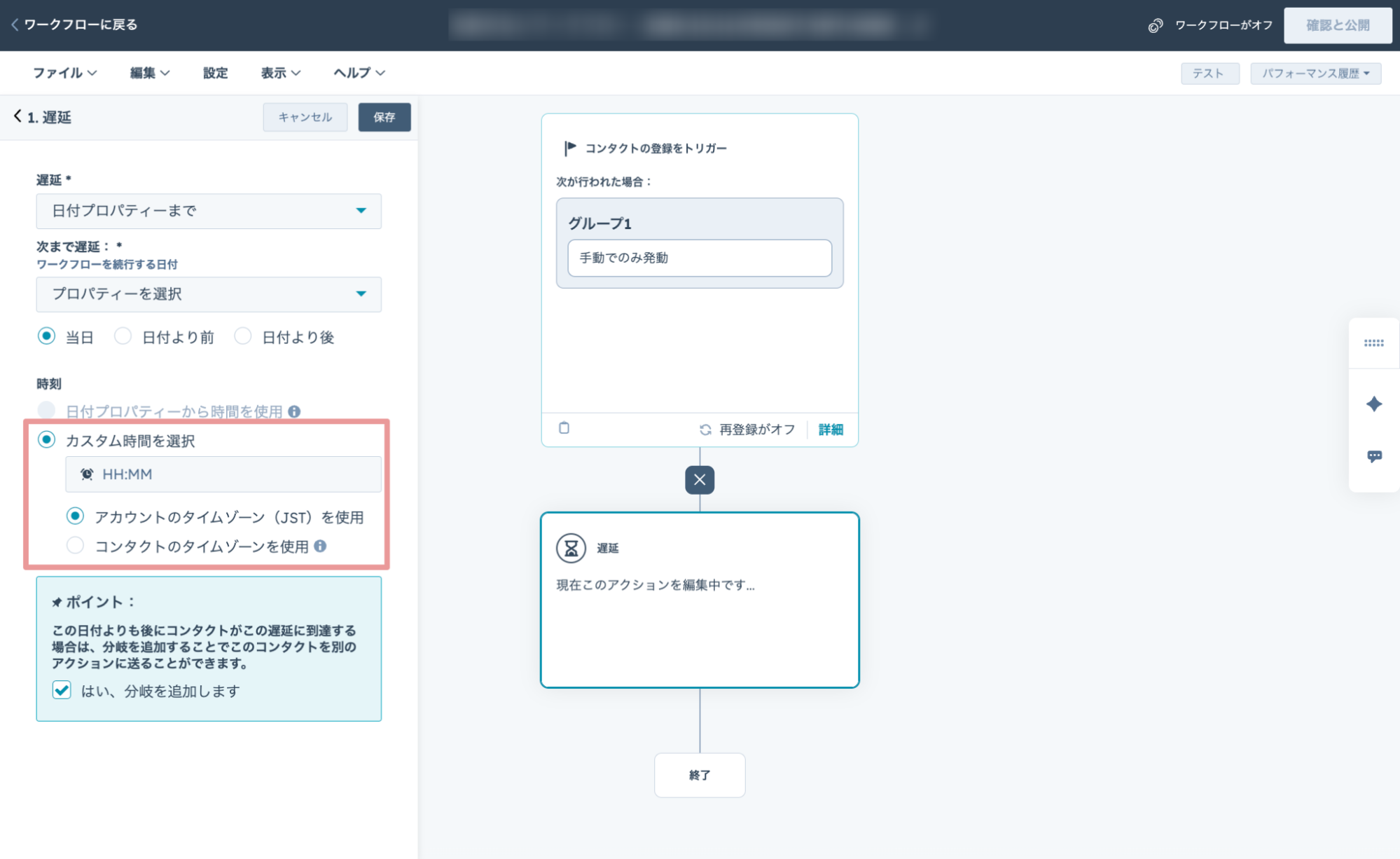Open パフォーマンス履歴 dropdown button
Viewport: 1400px width, 859px height.
1315,74
